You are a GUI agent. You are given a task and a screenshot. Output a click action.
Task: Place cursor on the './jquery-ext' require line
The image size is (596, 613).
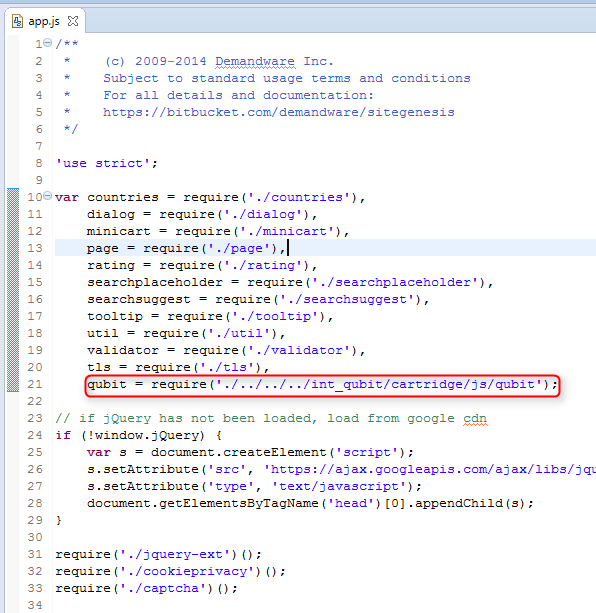[x=158, y=555]
